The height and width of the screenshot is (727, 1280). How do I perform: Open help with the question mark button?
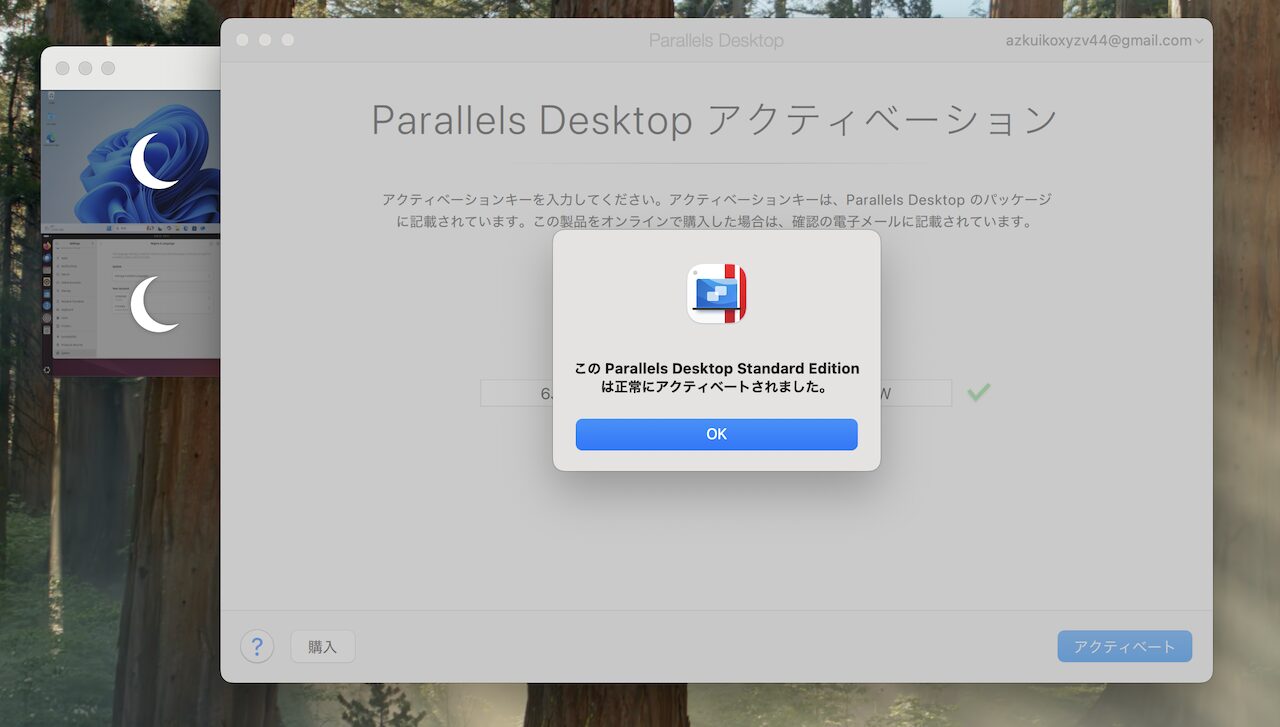(257, 646)
